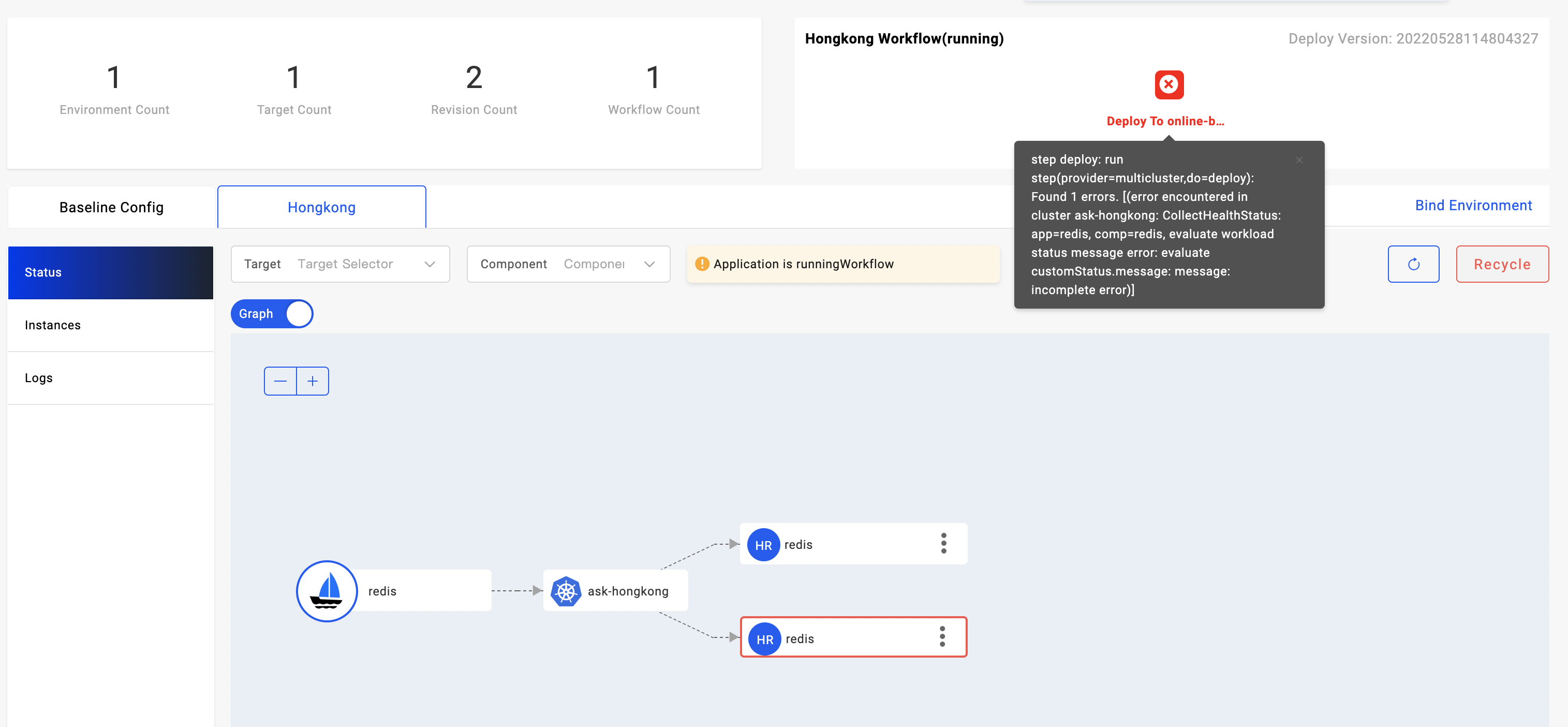Open the Target Selector dropdown
Image resolution: width=1568 pixels, height=727 pixels.
pos(341,264)
